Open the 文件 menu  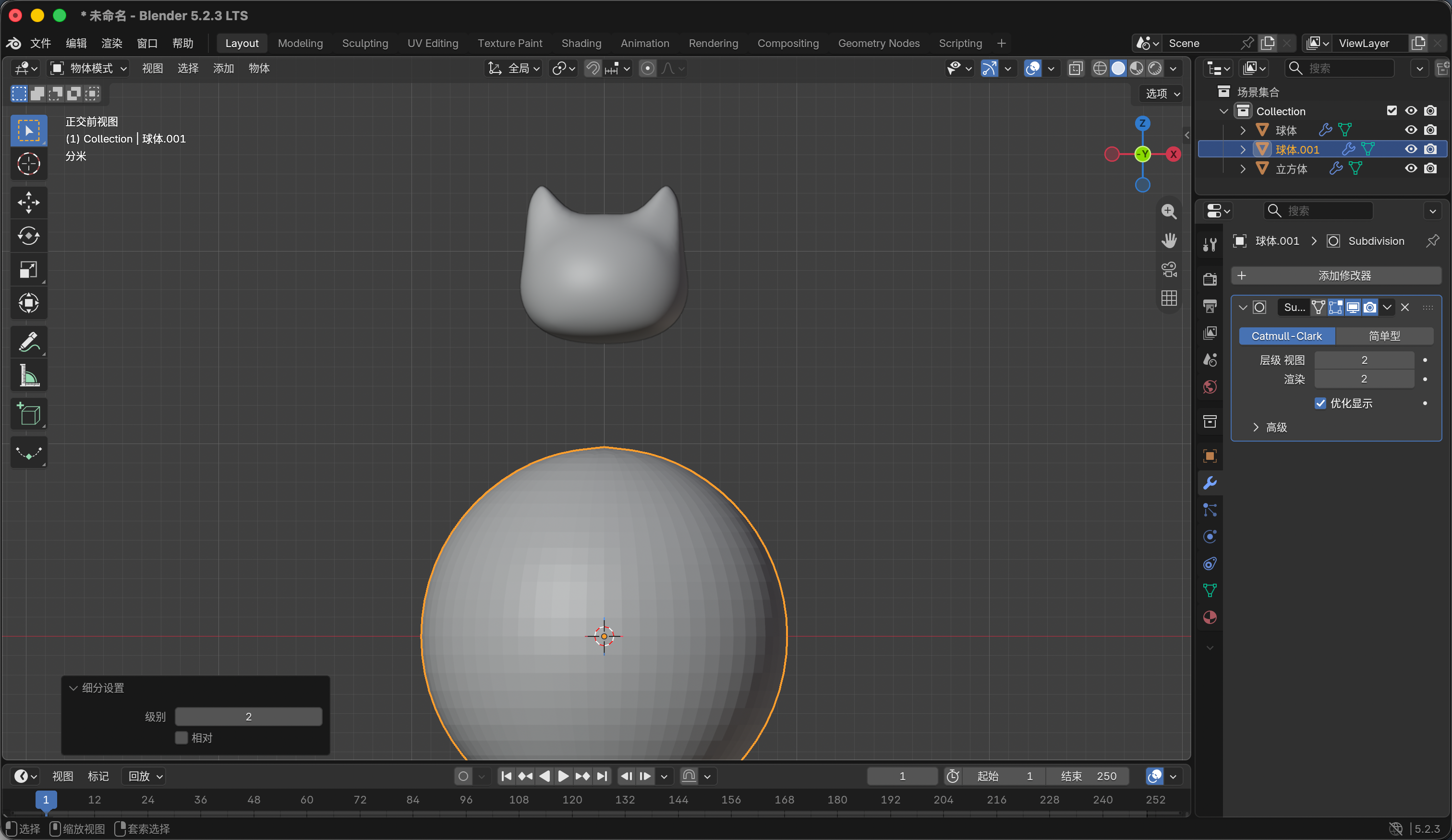pyautogui.click(x=40, y=43)
